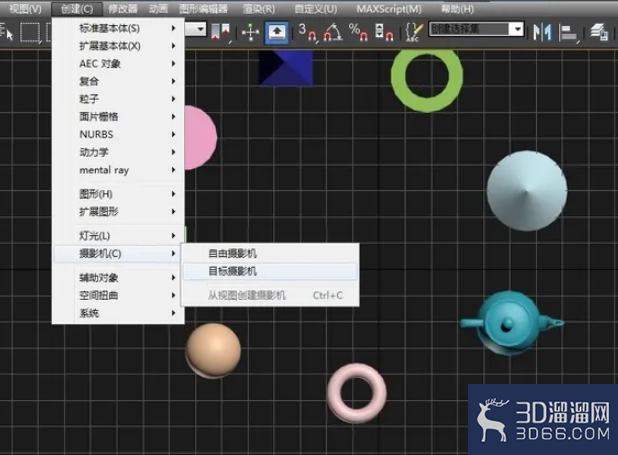Click the 创建选择集 input field
The height and width of the screenshot is (455, 618).
pyautogui.click(x=469, y=29)
